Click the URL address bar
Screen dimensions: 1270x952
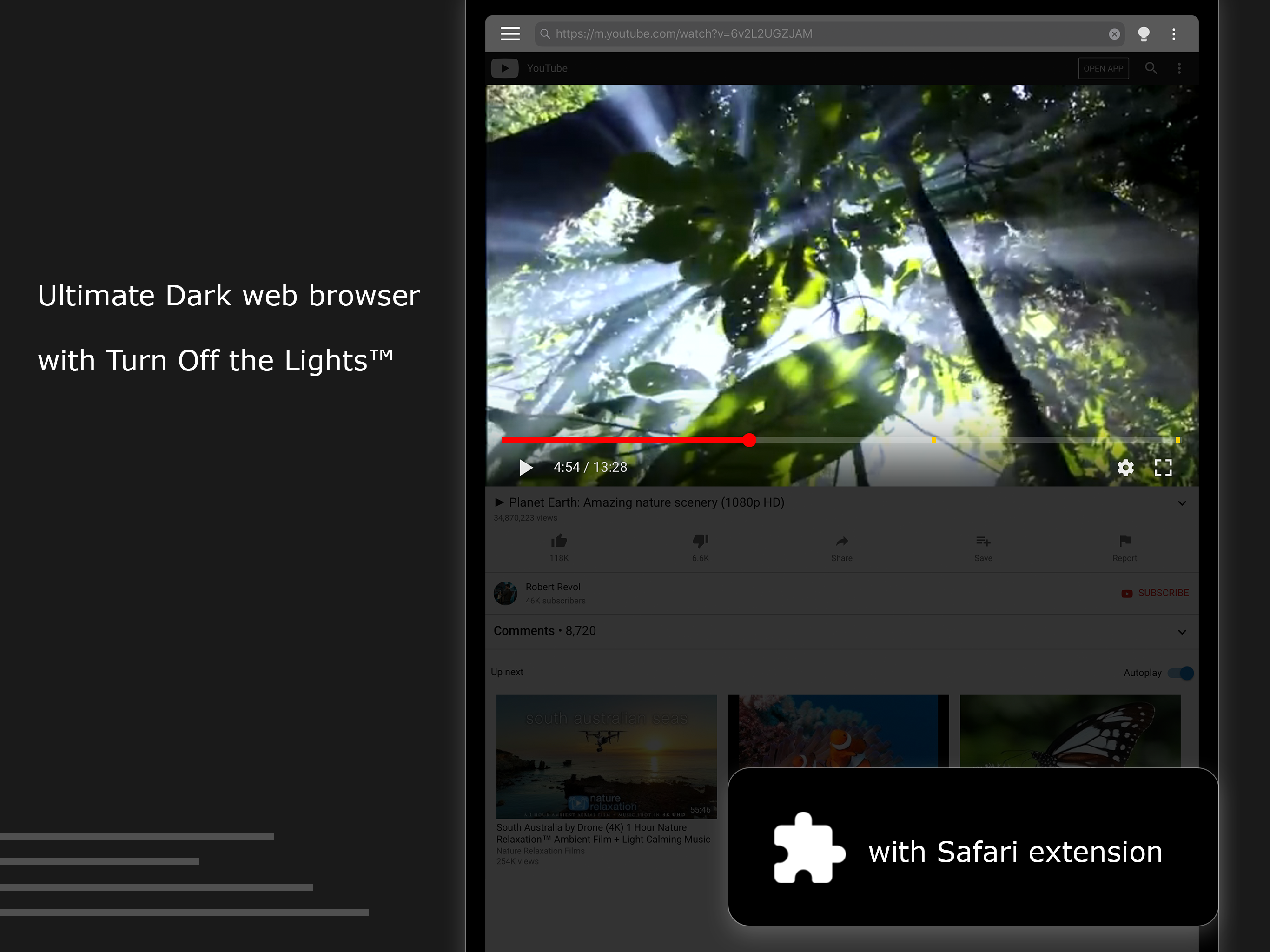(x=830, y=34)
